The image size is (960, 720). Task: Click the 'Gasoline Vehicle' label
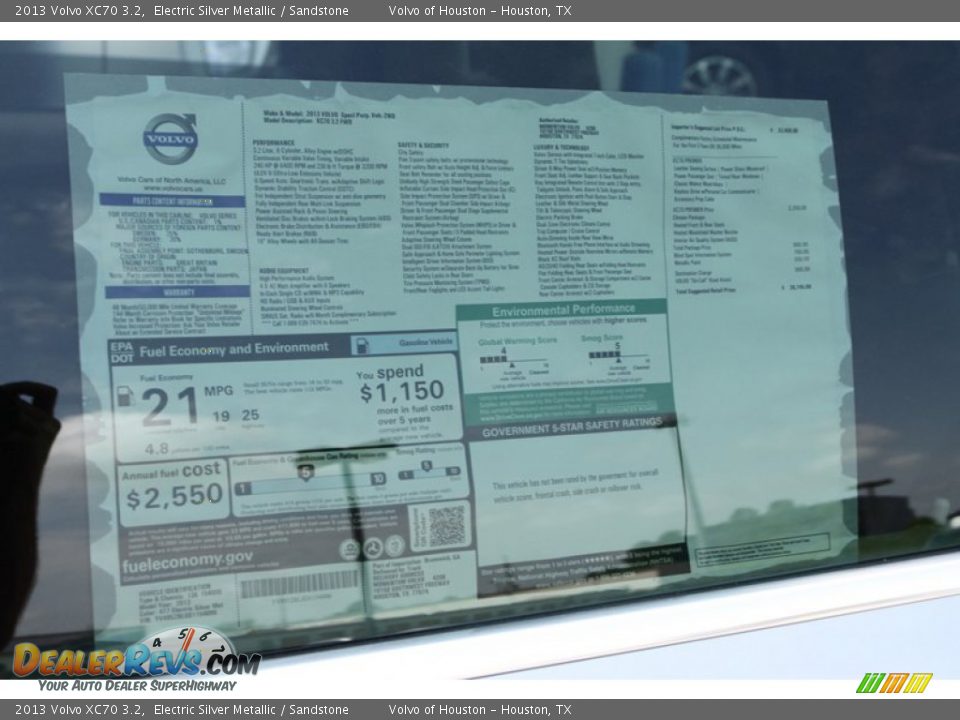click(426, 342)
